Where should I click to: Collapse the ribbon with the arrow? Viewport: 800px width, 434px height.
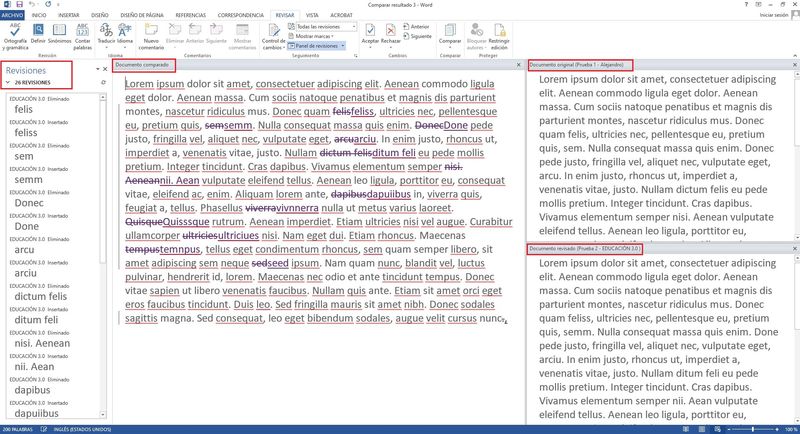[x=794, y=55]
